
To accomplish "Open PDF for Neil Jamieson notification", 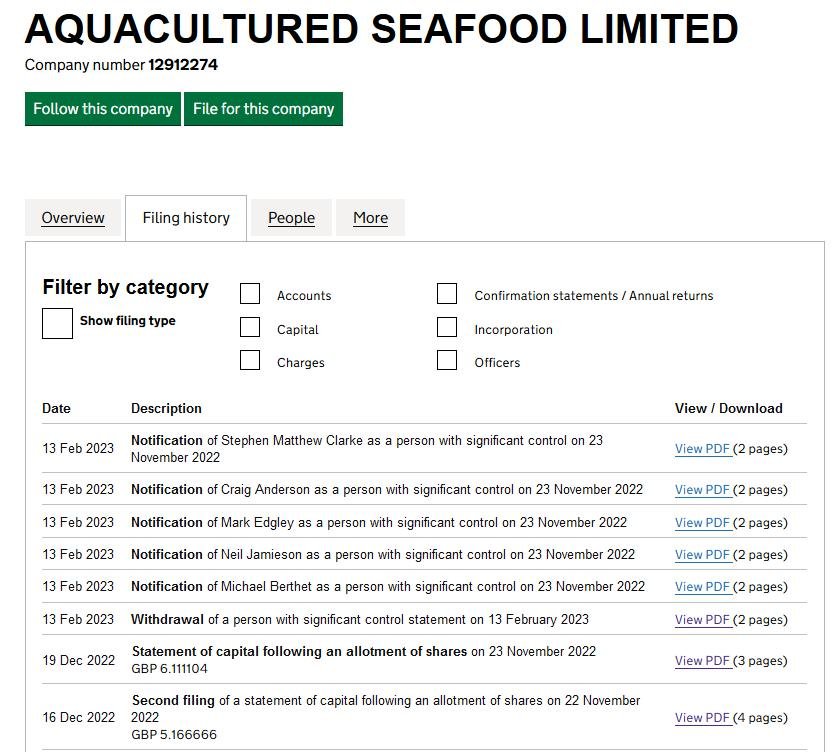I will click(x=701, y=554).
